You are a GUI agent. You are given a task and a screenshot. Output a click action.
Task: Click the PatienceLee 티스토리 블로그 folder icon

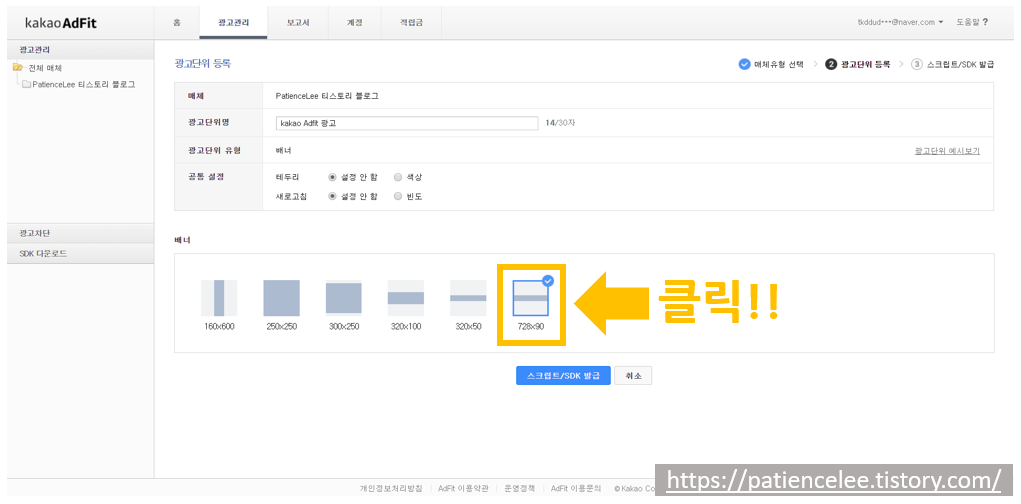click(26, 84)
